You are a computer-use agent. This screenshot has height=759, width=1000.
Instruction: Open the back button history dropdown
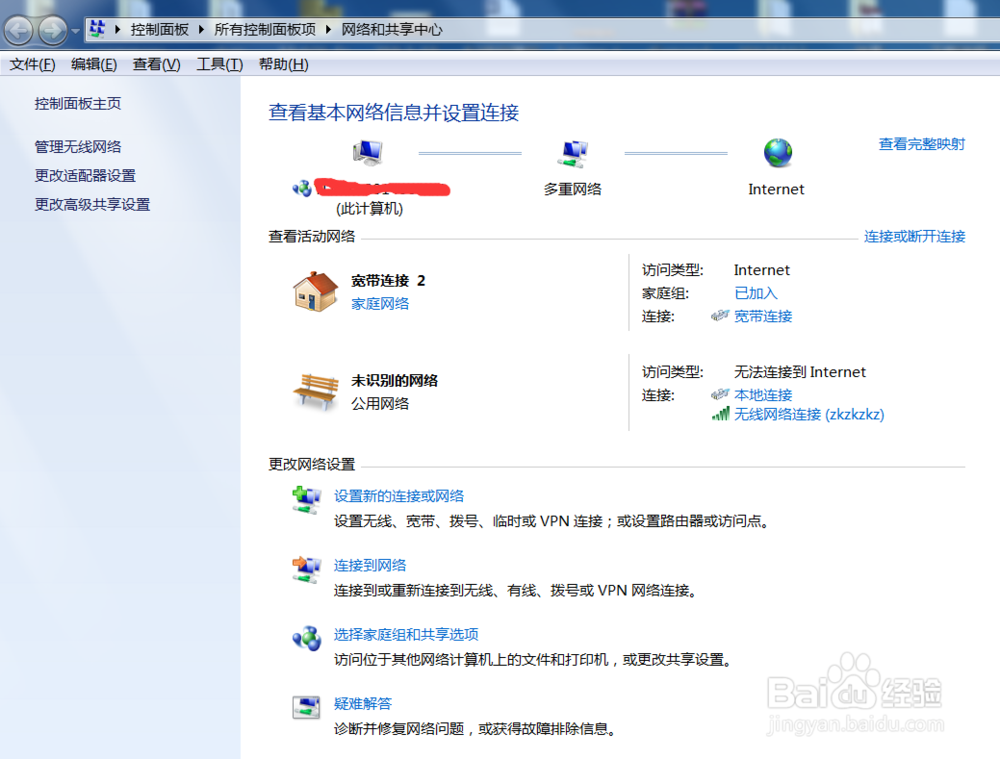coord(73,29)
